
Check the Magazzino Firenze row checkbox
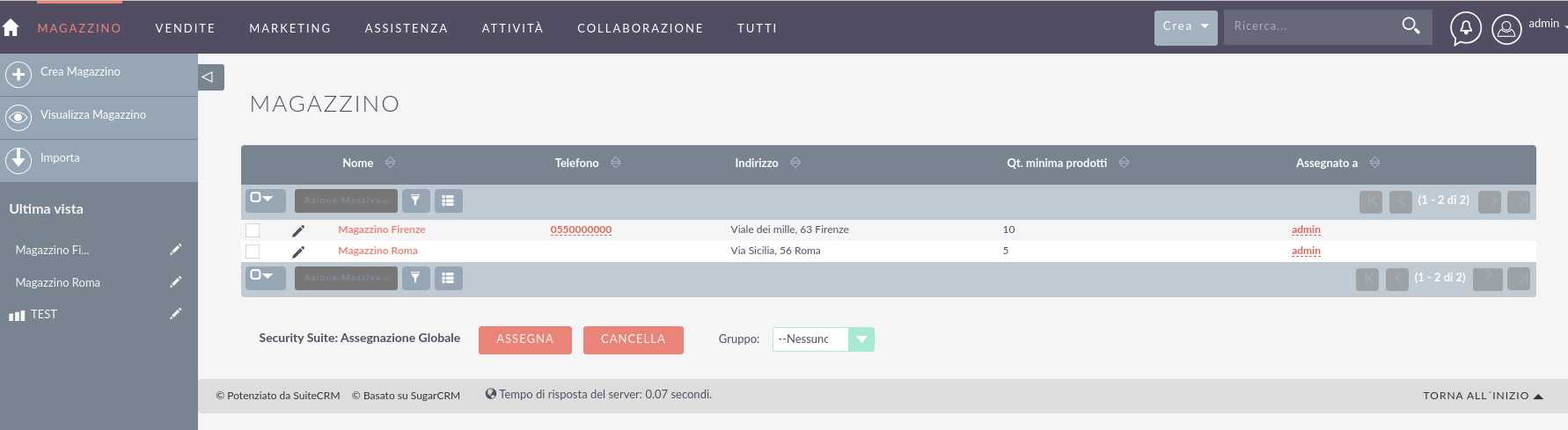coord(253,230)
